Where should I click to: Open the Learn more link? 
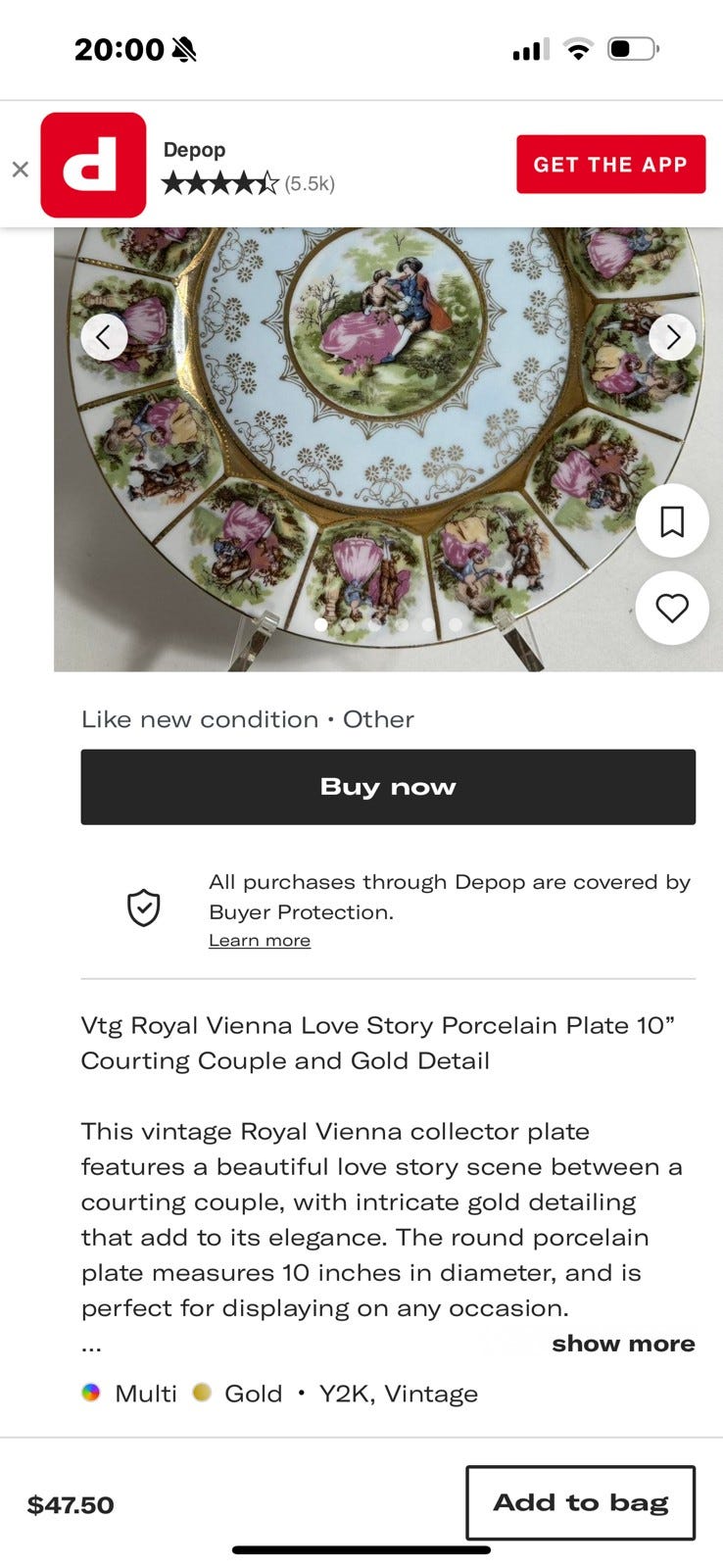point(260,941)
